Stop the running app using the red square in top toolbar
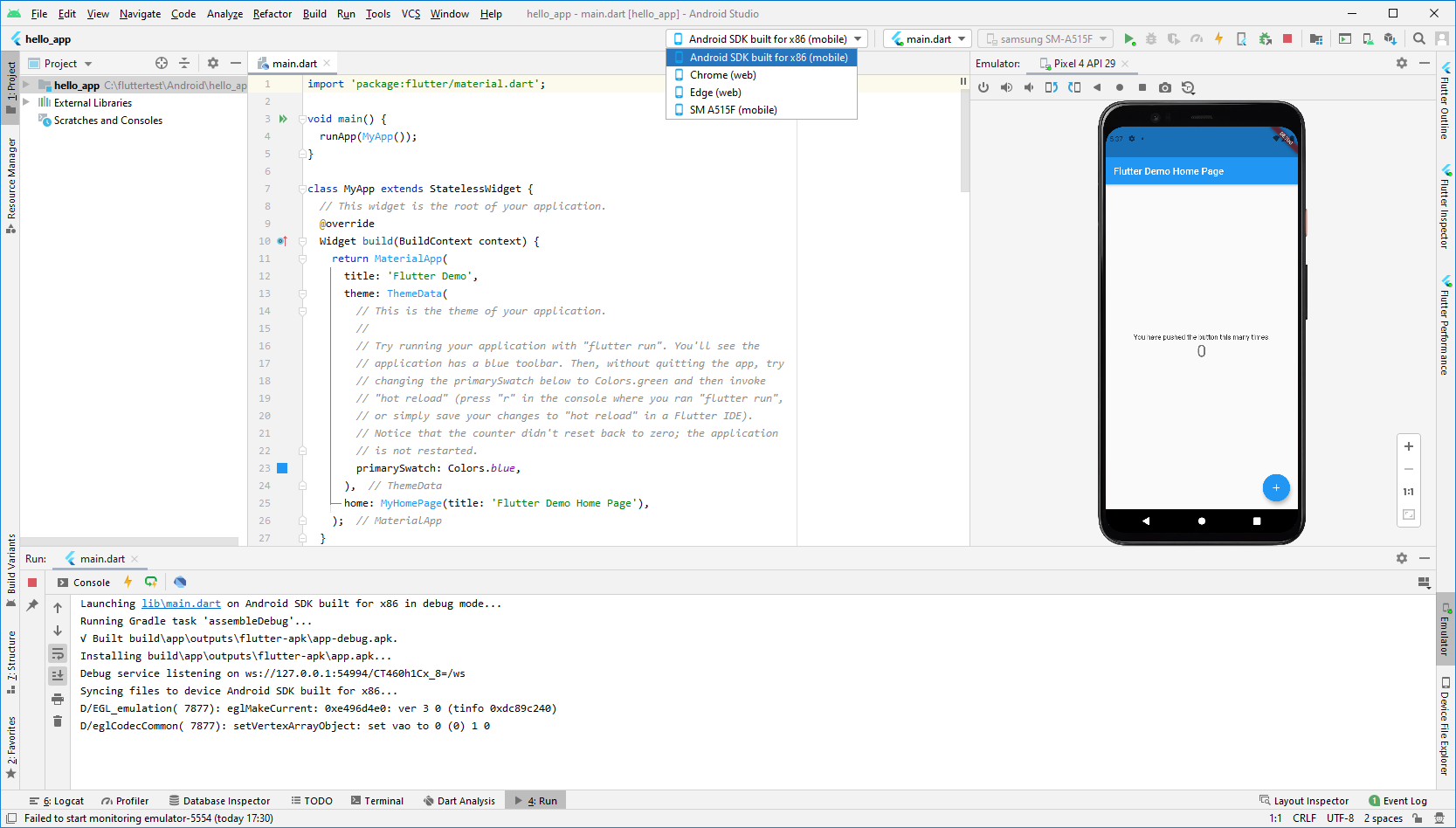Viewport: 1456px width, 828px height. (x=1287, y=39)
